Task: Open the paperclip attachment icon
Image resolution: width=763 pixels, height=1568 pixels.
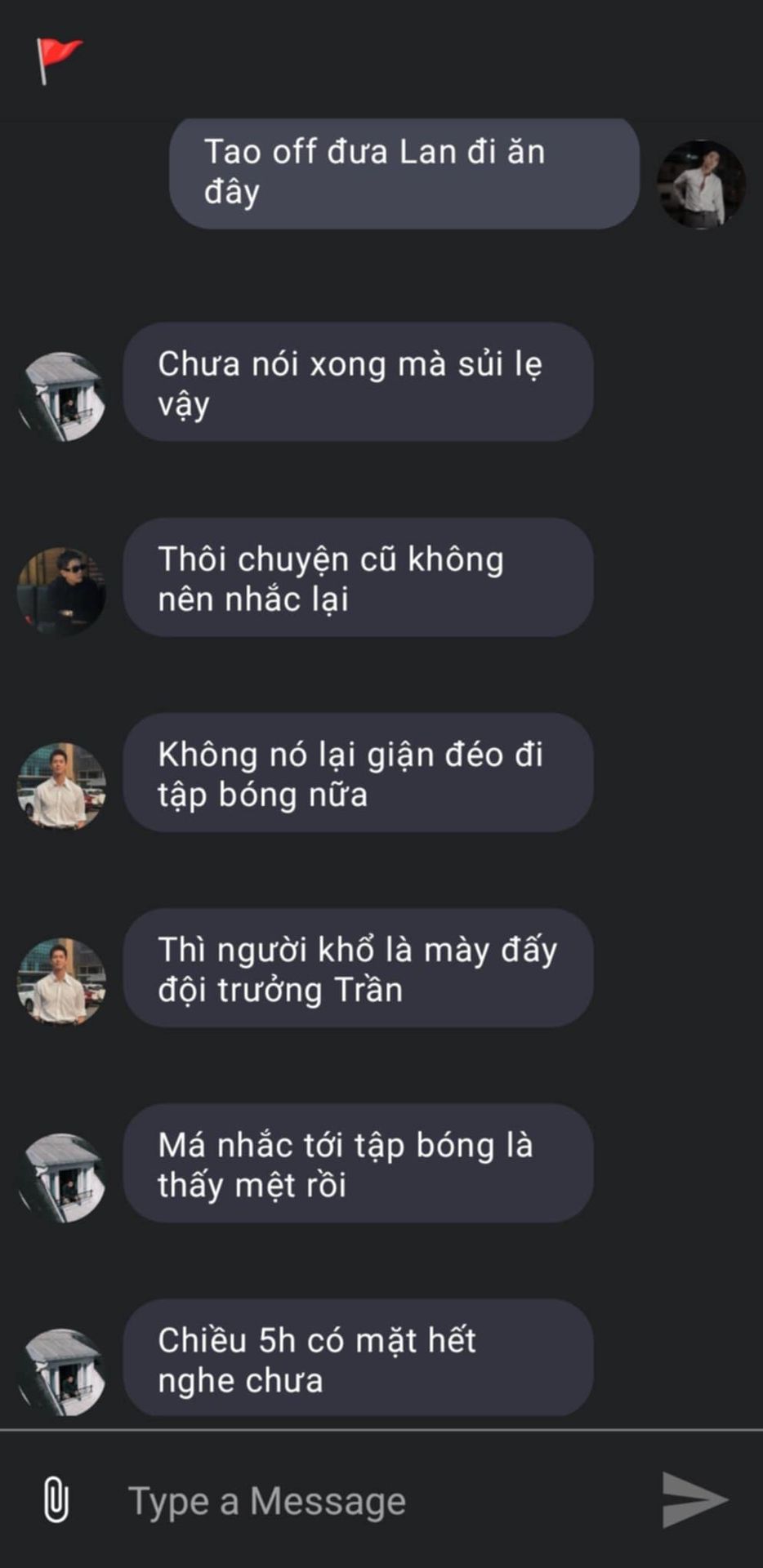Action: (56, 1499)
